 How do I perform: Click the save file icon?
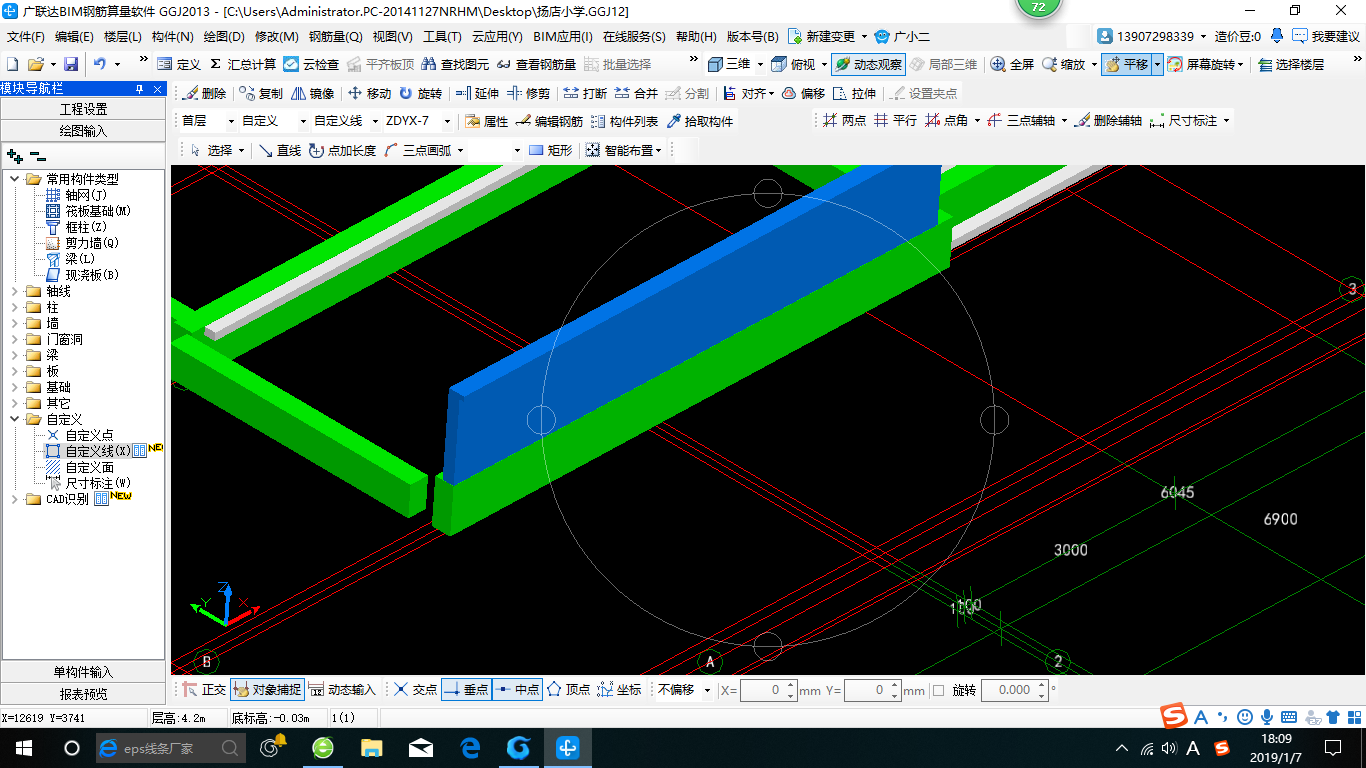(71, 64)
